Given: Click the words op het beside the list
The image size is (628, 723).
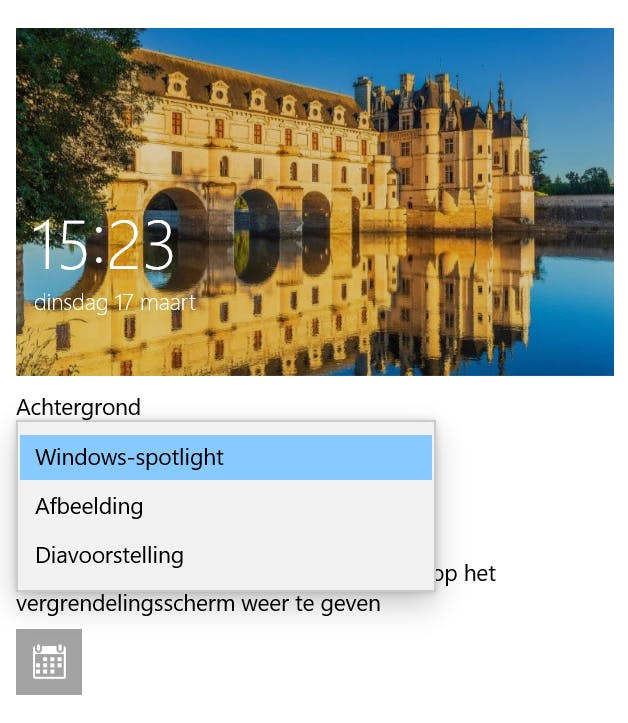Looking at the screenshot, I should pos(465,574).
